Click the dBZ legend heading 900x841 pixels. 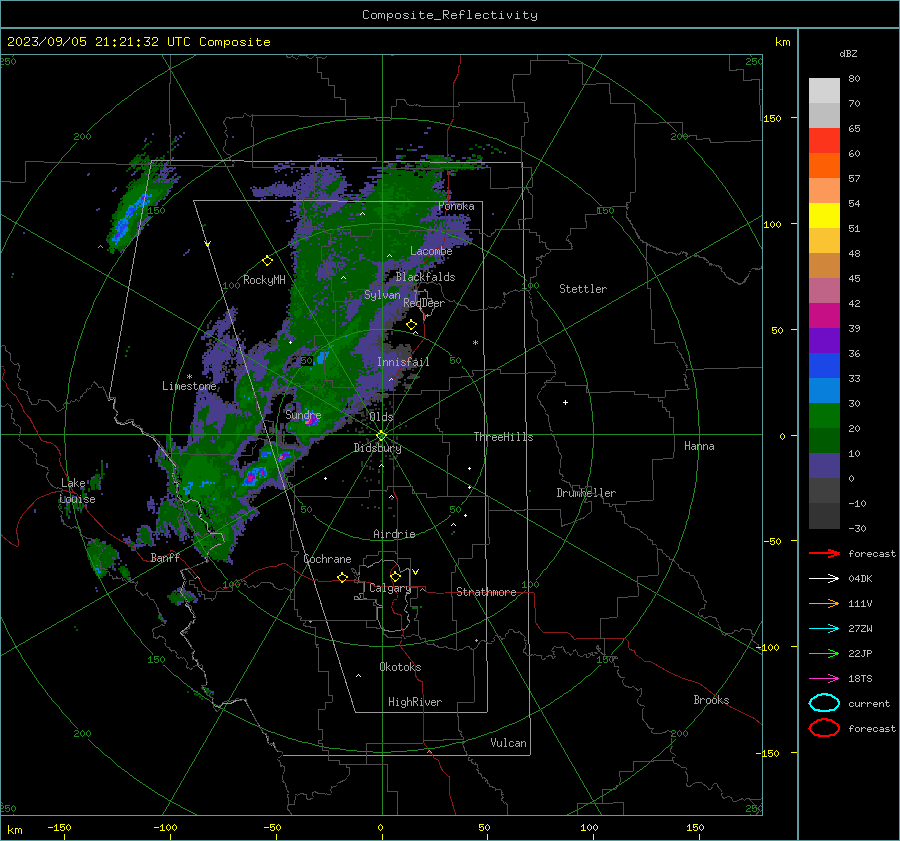point(848,53)
